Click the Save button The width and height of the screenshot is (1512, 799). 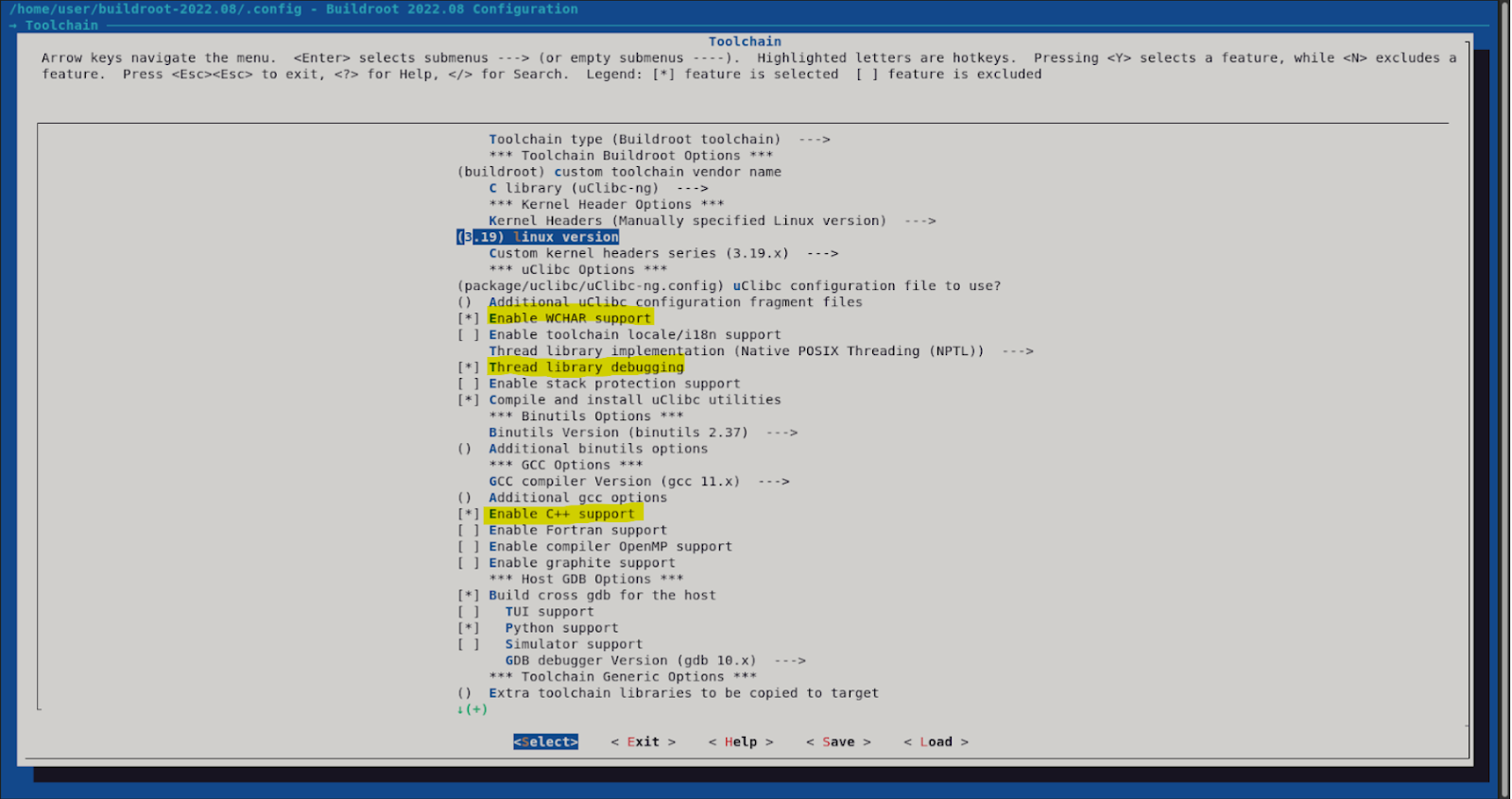[838, 741]
